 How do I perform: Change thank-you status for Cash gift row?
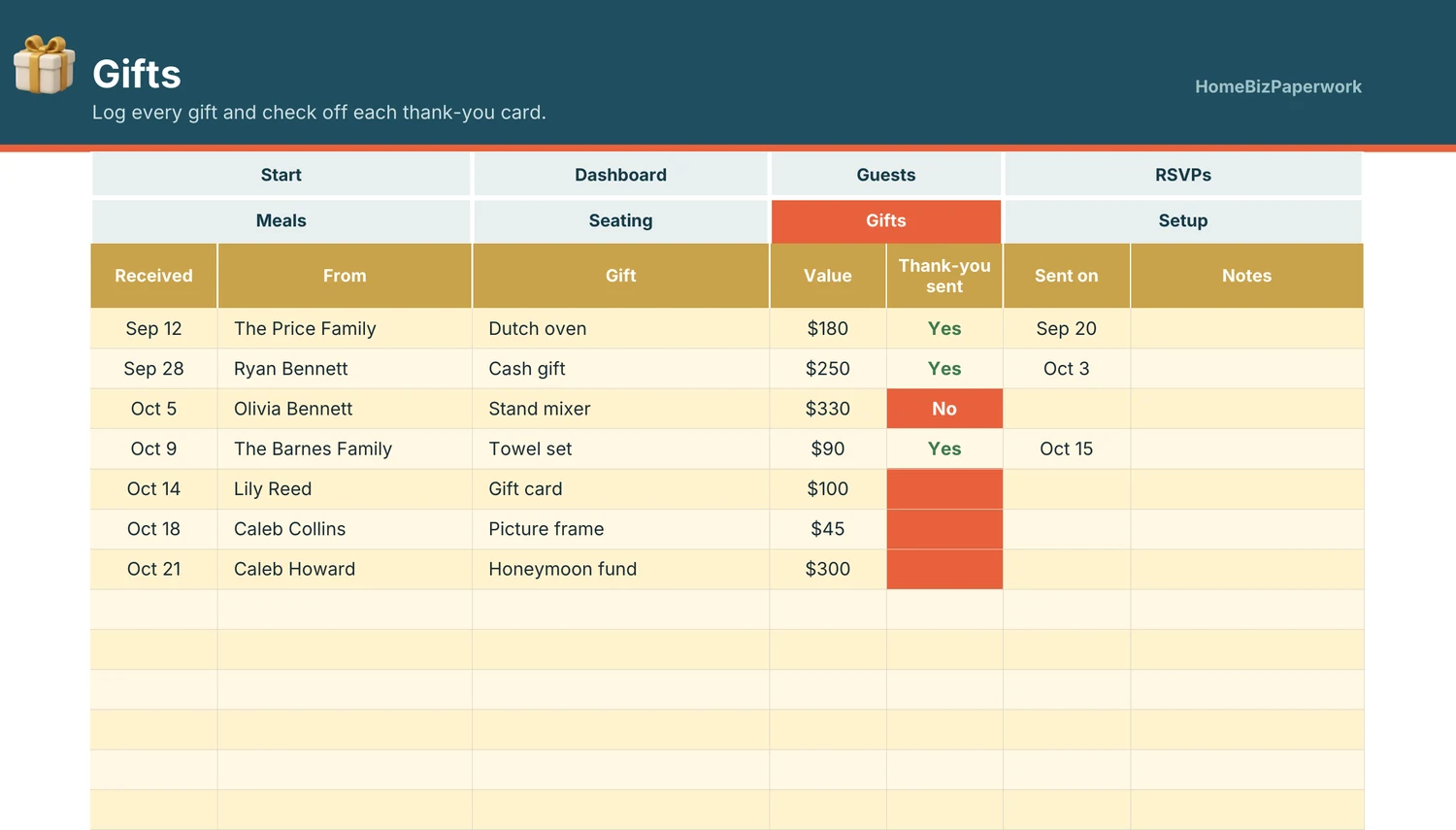pyautogui.click(x=944, y=369)
